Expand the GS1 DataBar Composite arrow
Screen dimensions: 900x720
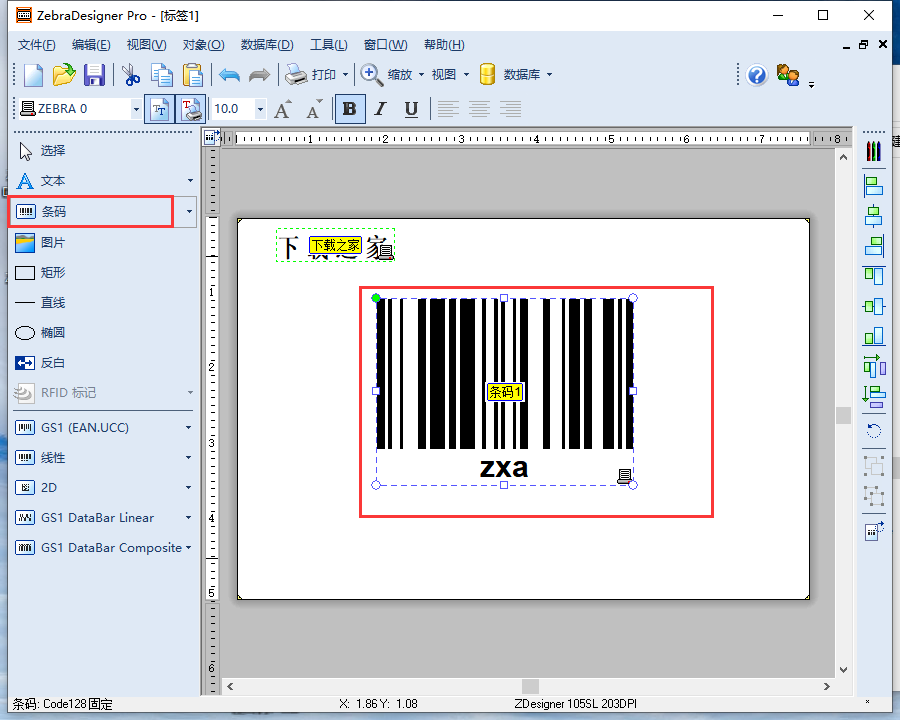click(x=189, y=548)
